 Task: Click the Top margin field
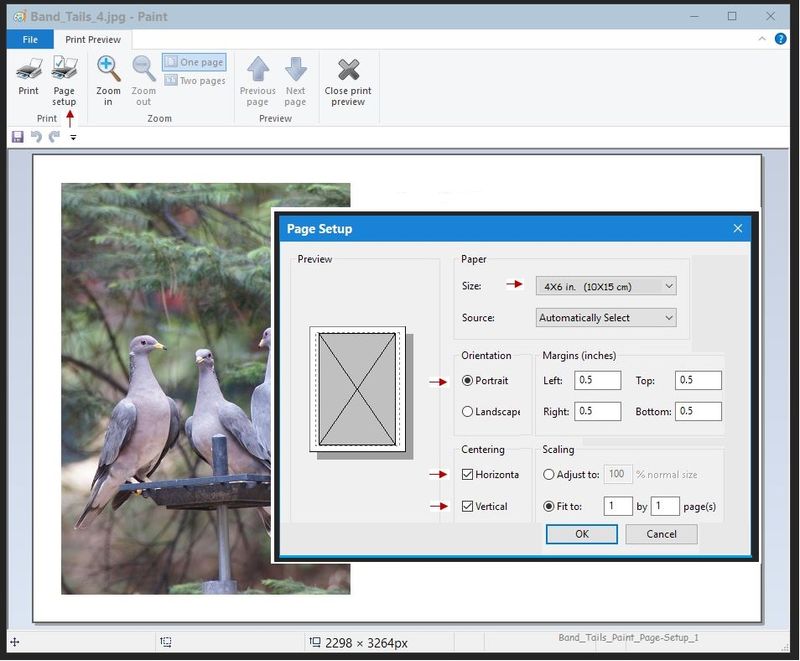click(x=698, y=380)
